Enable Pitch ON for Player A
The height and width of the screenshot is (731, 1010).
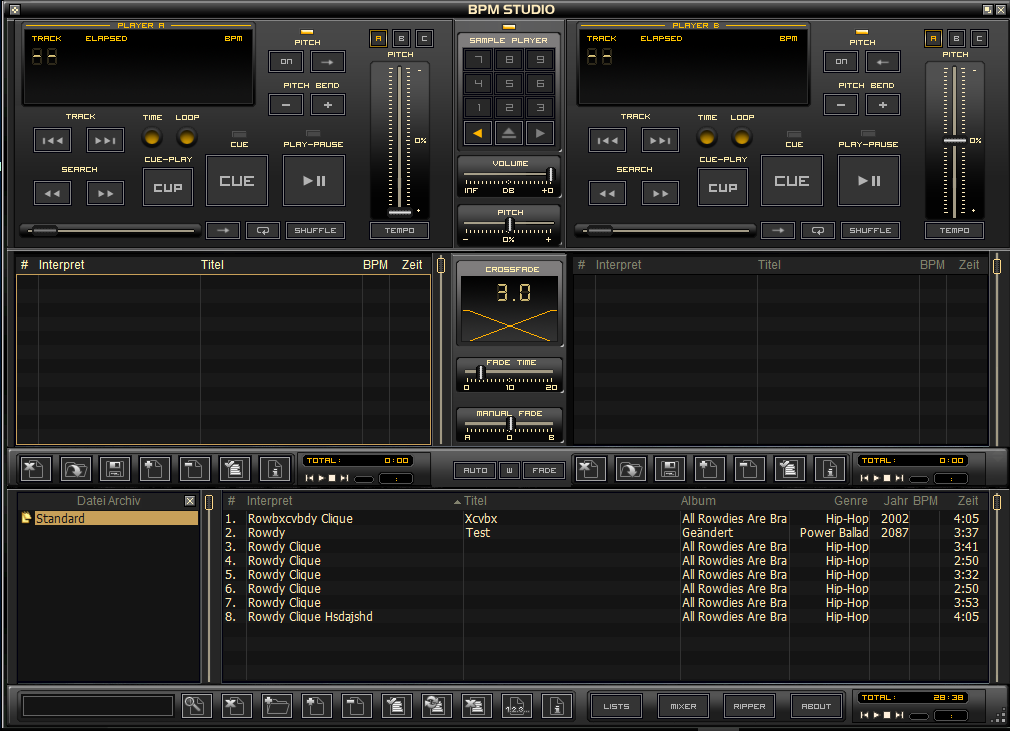(286, 61)
